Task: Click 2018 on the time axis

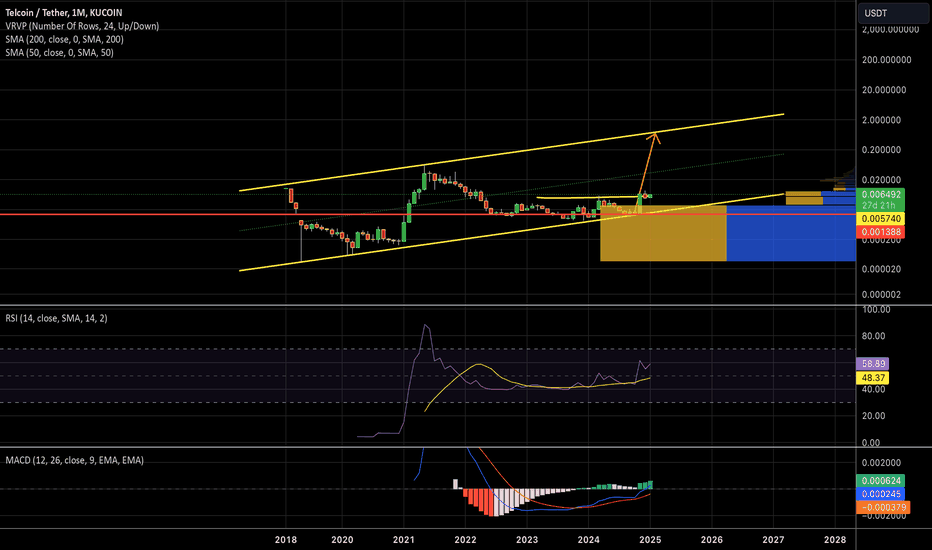Action: click(x=285, y=540)
